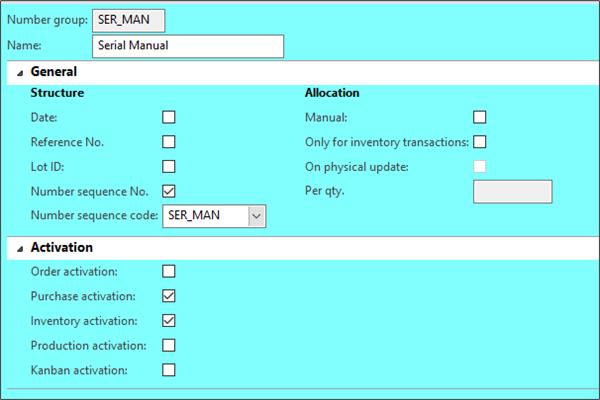Enable the Manual allocation checkbox
Image resolution: width=600 pixels, height=400 pixels.
point(480,118)
